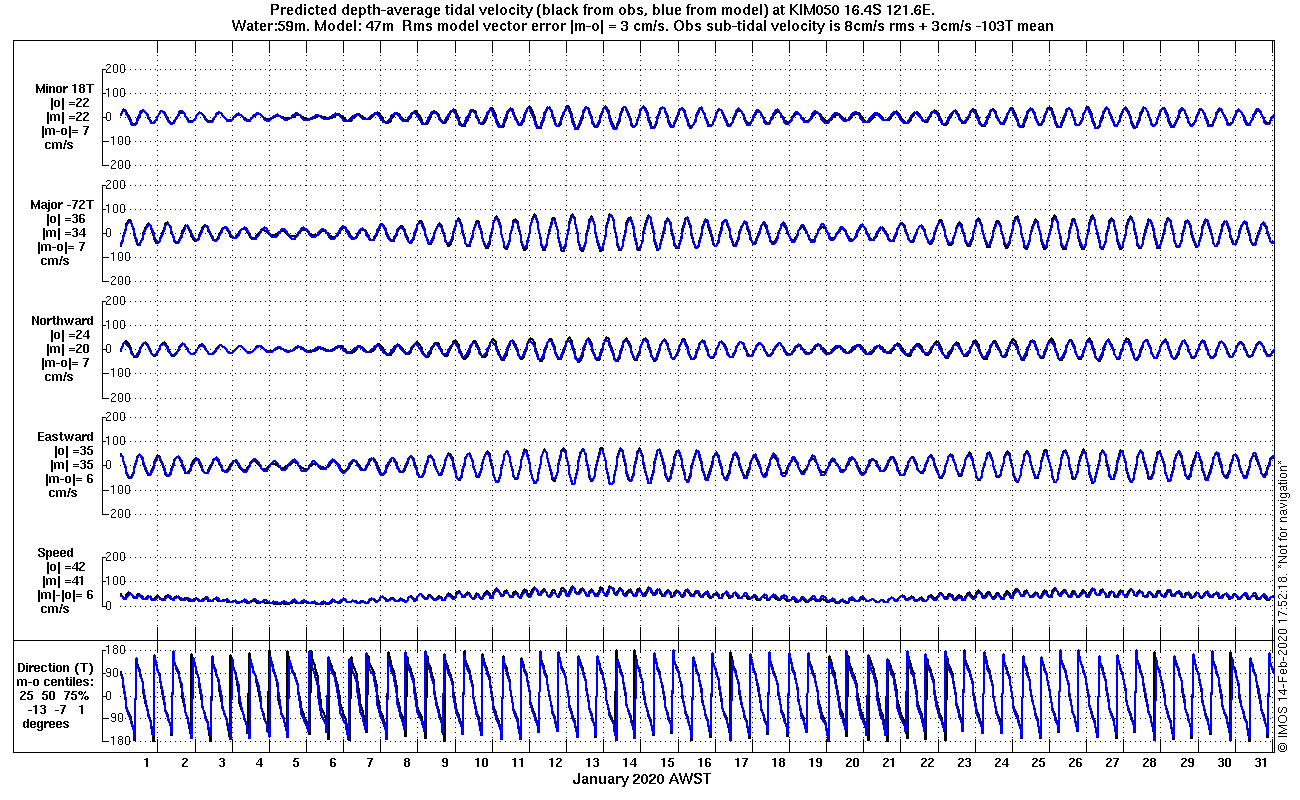Click the '200' tick of Minor panel
Image resolution: width=1300 pixels, height=800 pixels.
click(x=114, y=69)
